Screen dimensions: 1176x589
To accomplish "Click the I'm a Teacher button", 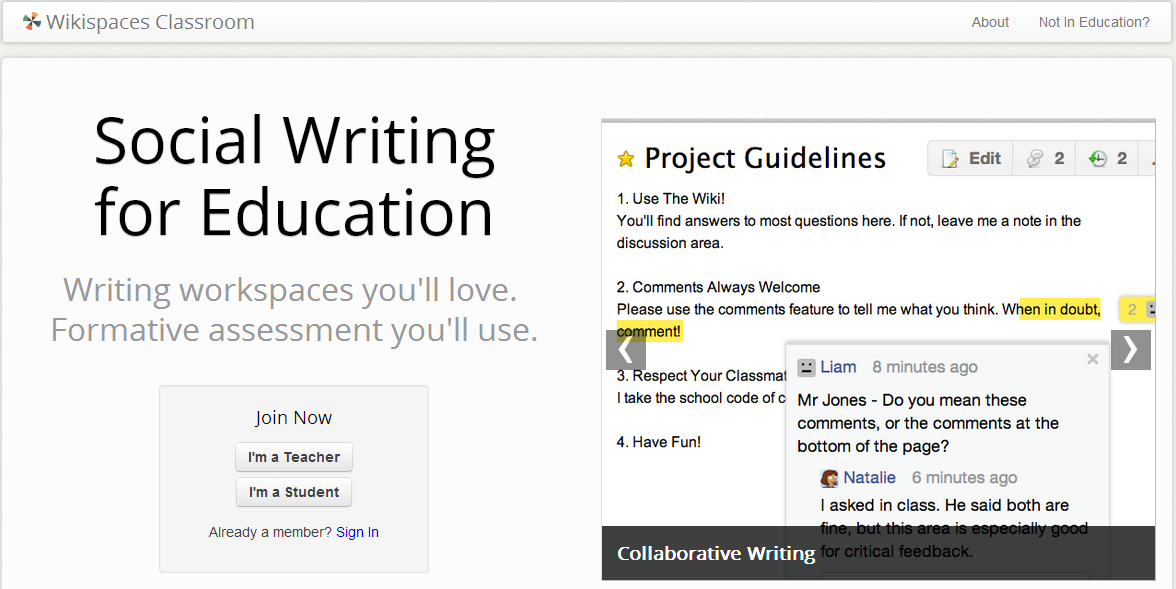I will [294, 457].
